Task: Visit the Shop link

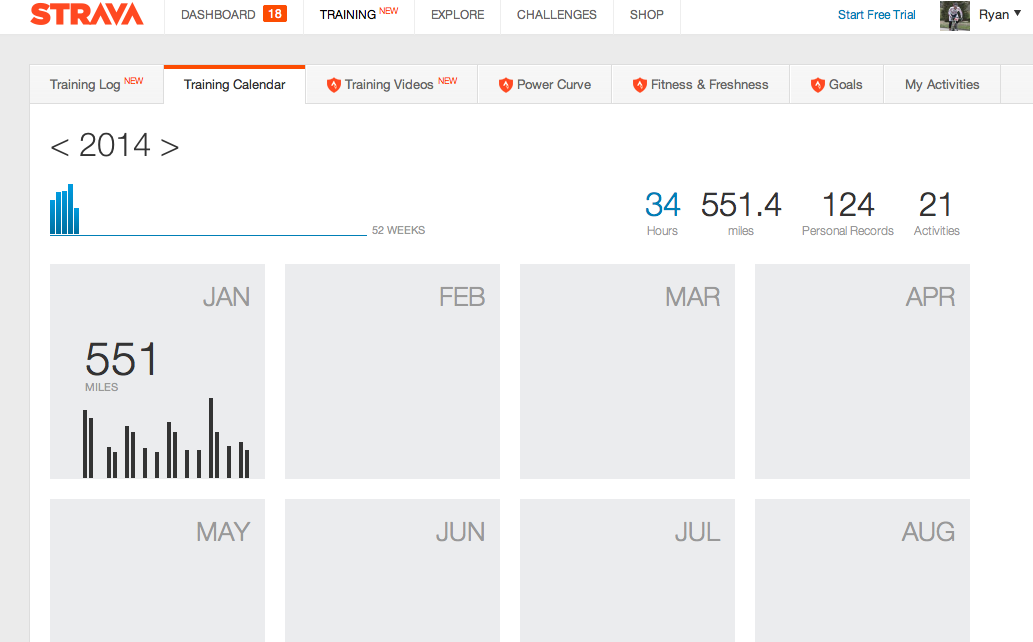Action: point(646,15)
